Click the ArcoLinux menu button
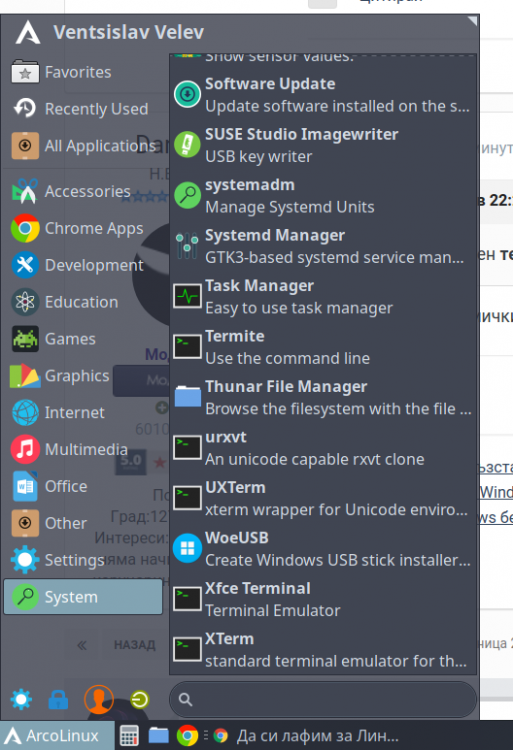 57,736
